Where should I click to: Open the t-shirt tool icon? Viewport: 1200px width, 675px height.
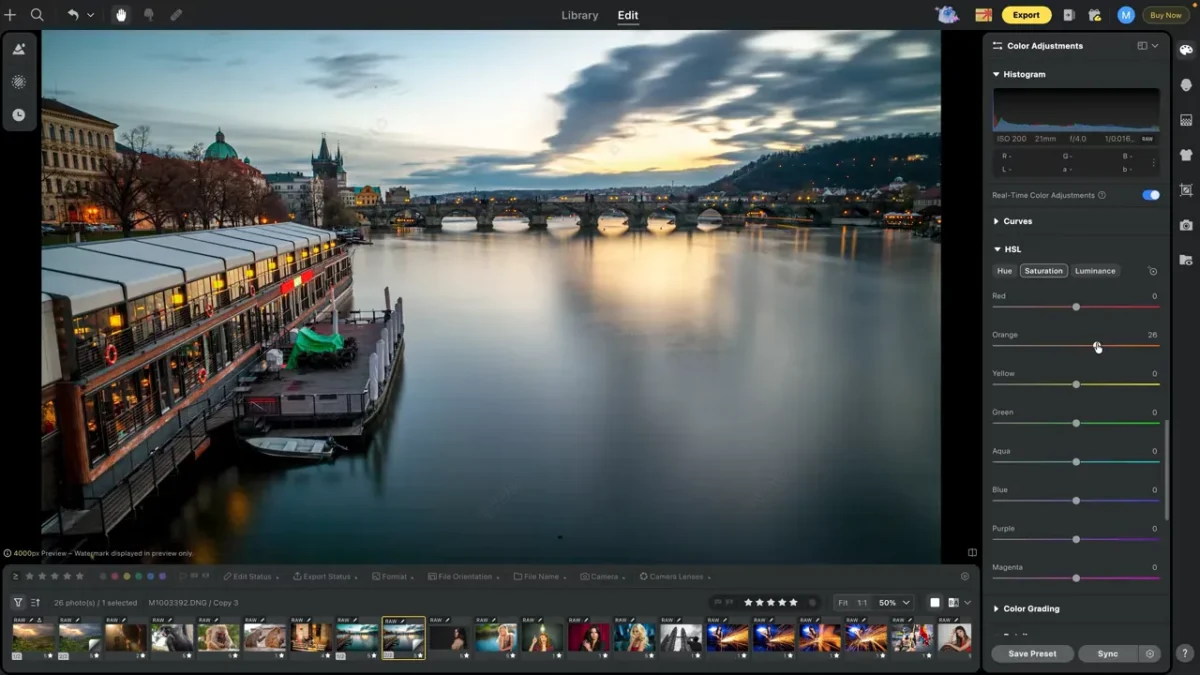1186,155
